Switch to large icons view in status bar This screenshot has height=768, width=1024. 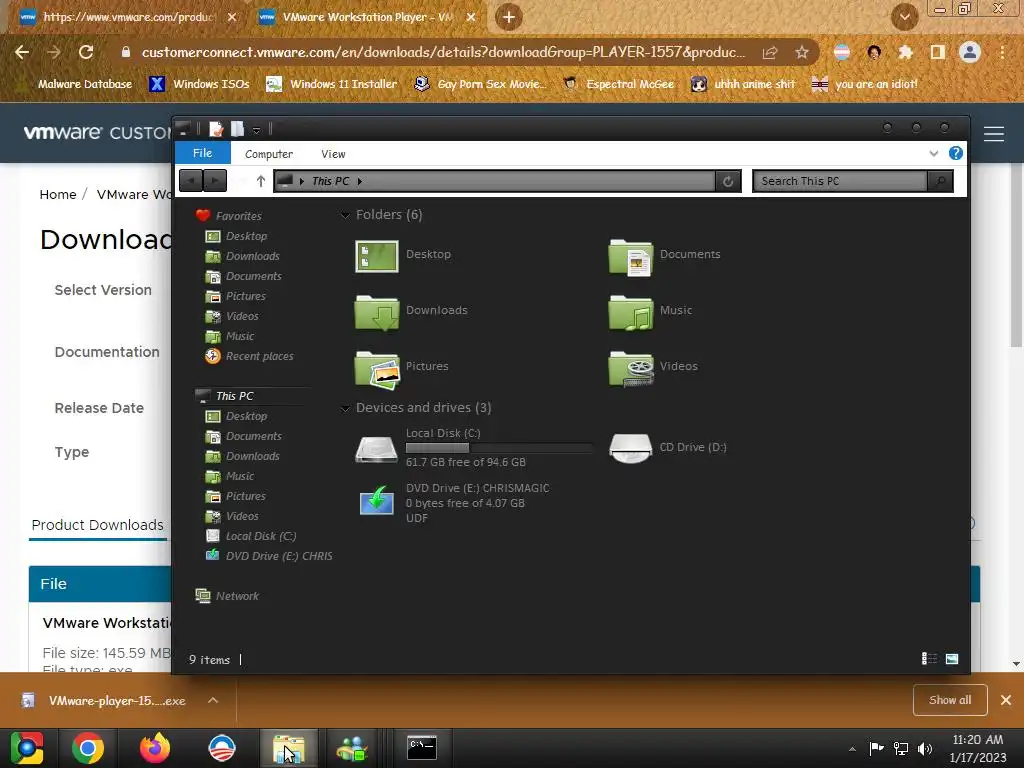[952, 658]
